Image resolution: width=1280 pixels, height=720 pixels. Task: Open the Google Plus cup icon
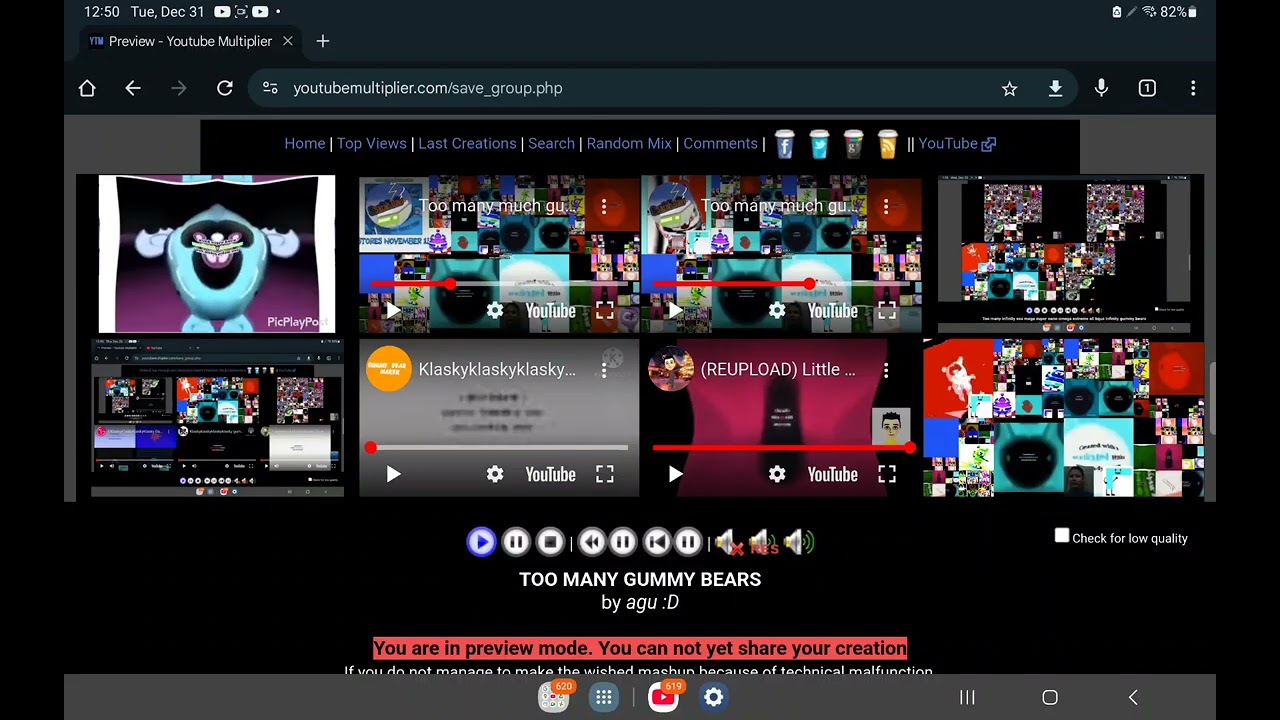pyautogui.click(x=853, y=144)
